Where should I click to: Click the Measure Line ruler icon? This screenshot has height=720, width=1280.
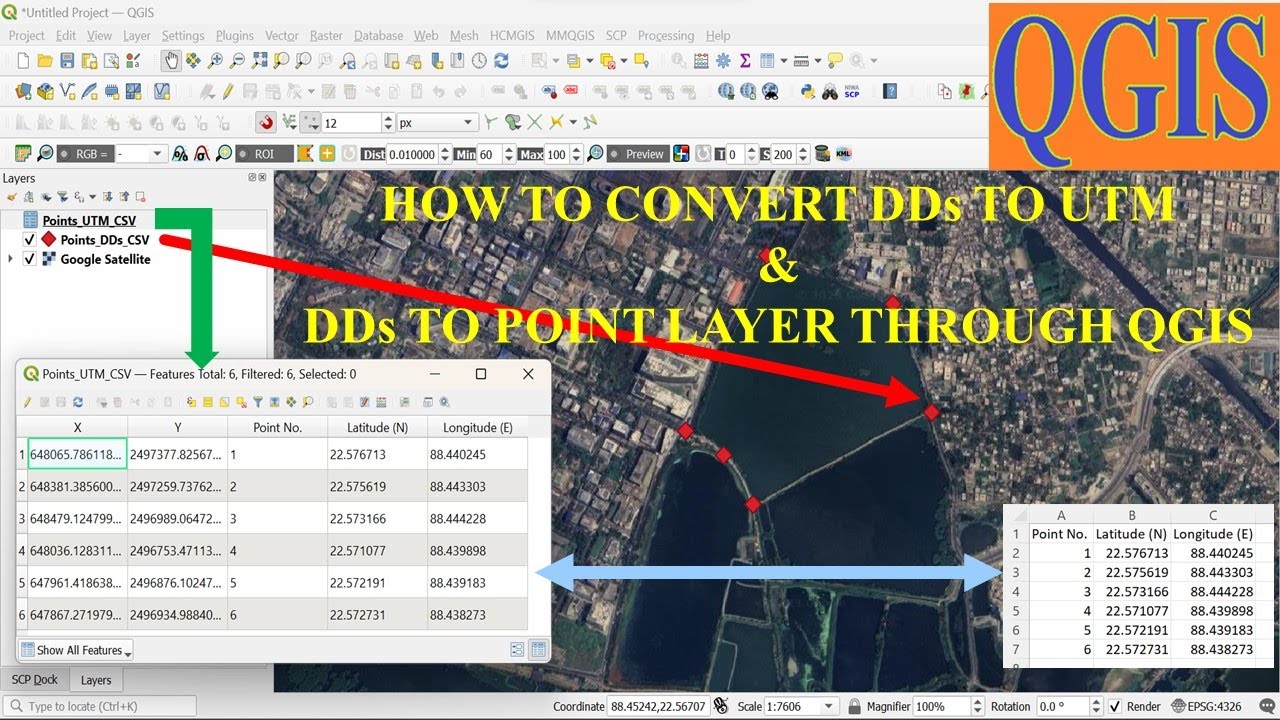click(801, 61)
